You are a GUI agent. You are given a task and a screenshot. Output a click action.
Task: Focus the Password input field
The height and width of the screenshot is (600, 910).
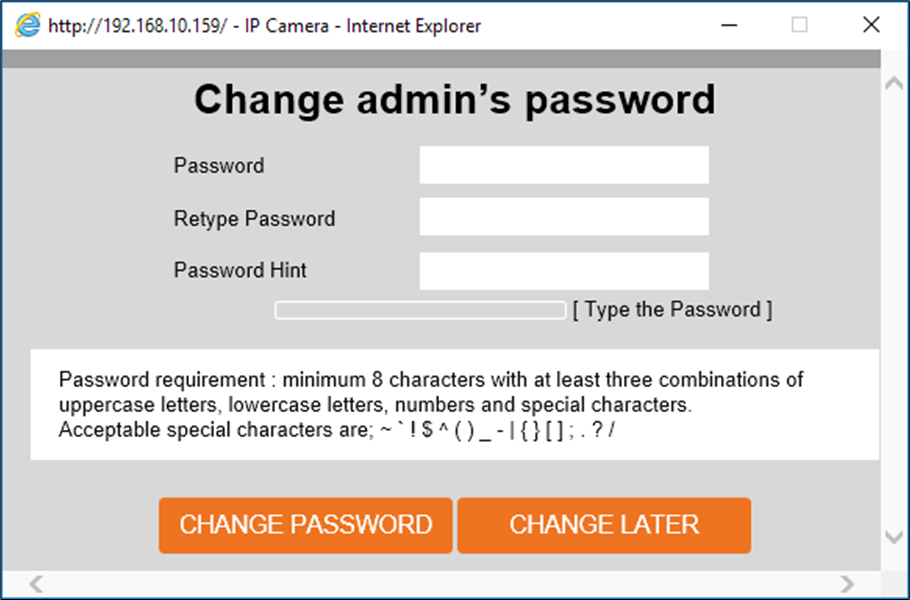564,165
